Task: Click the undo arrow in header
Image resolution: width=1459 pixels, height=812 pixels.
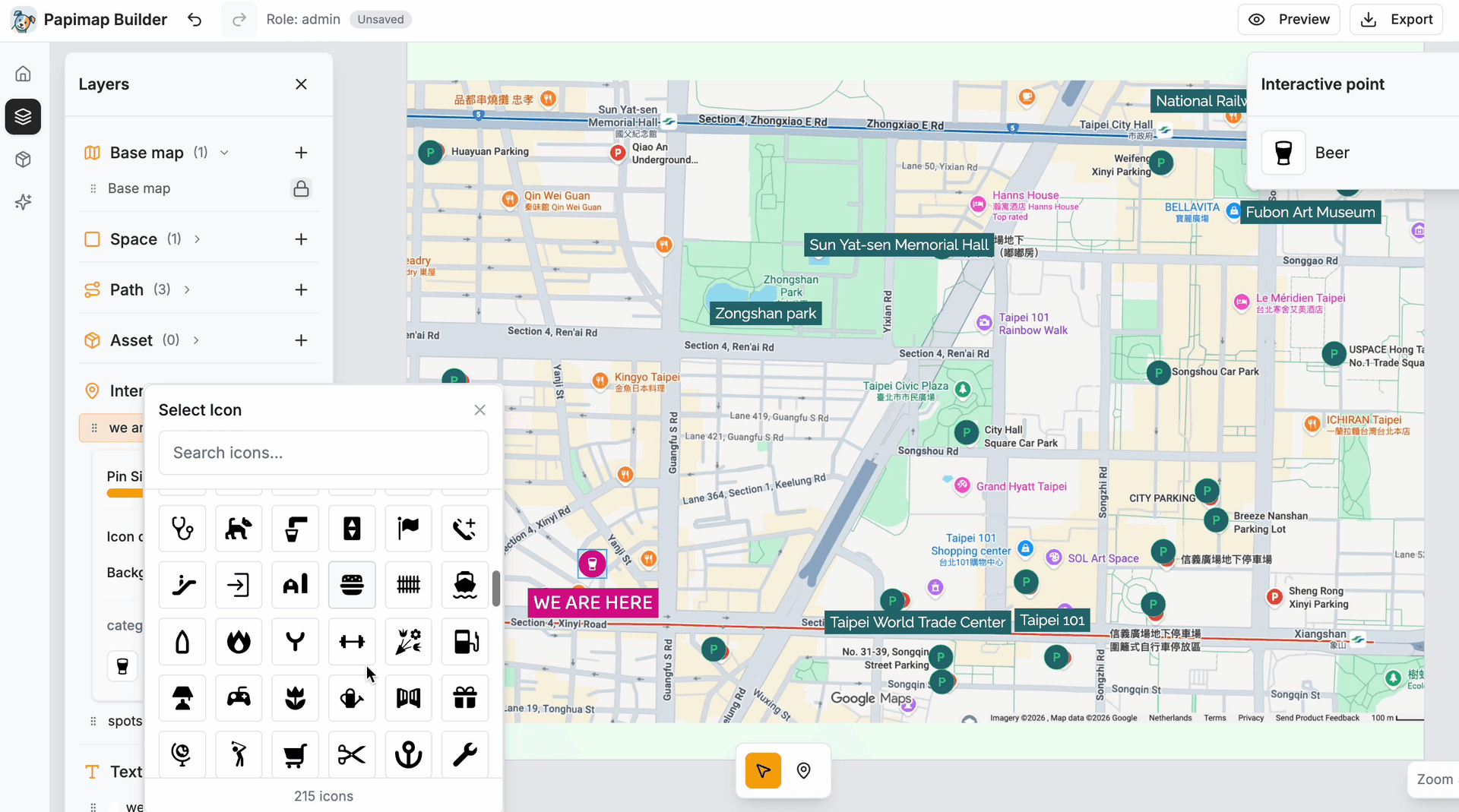Action: coord(195,20)
